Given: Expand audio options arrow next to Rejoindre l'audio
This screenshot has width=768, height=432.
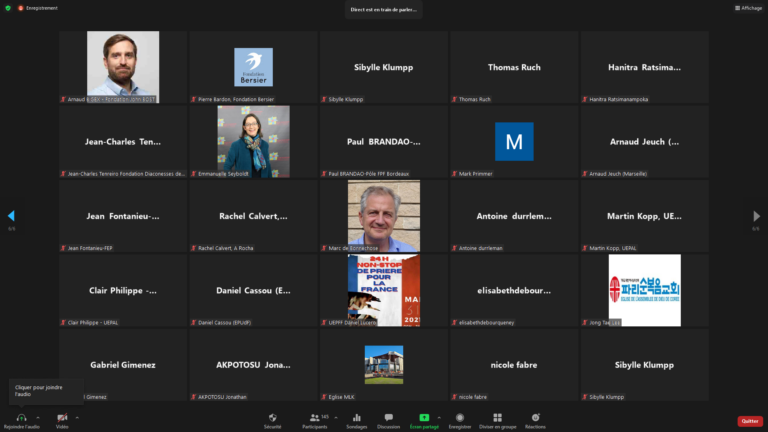Looking at the screenshot, I should [x=38, y=417].
